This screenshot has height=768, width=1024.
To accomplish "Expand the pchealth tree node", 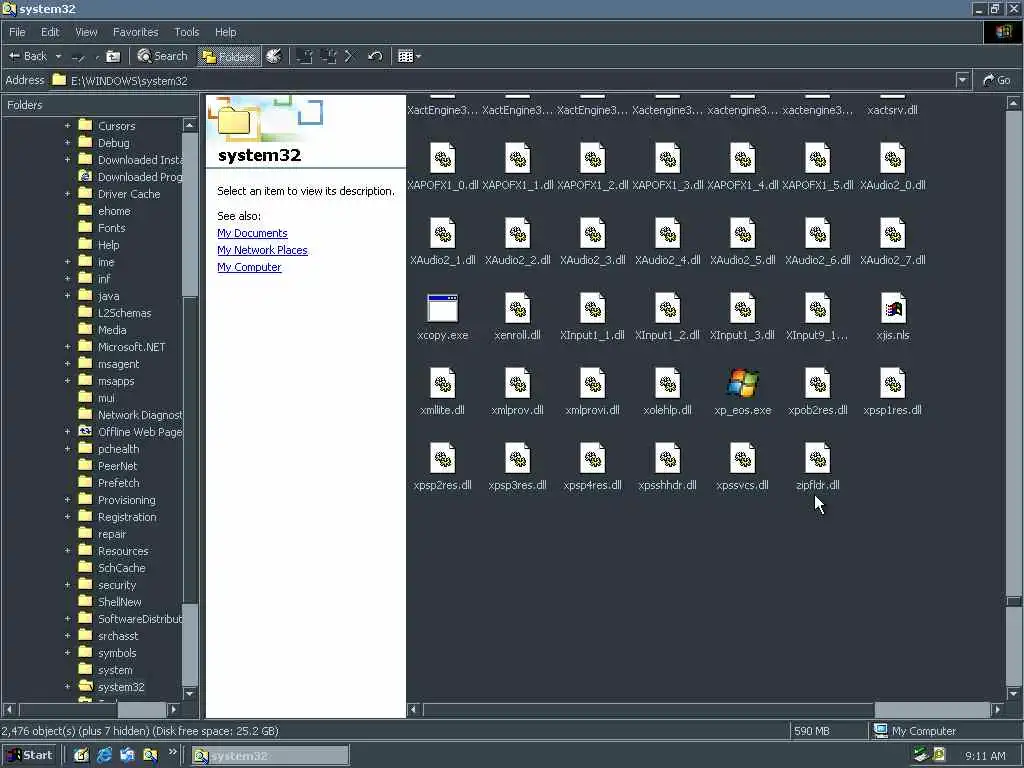I will point(67,449).
